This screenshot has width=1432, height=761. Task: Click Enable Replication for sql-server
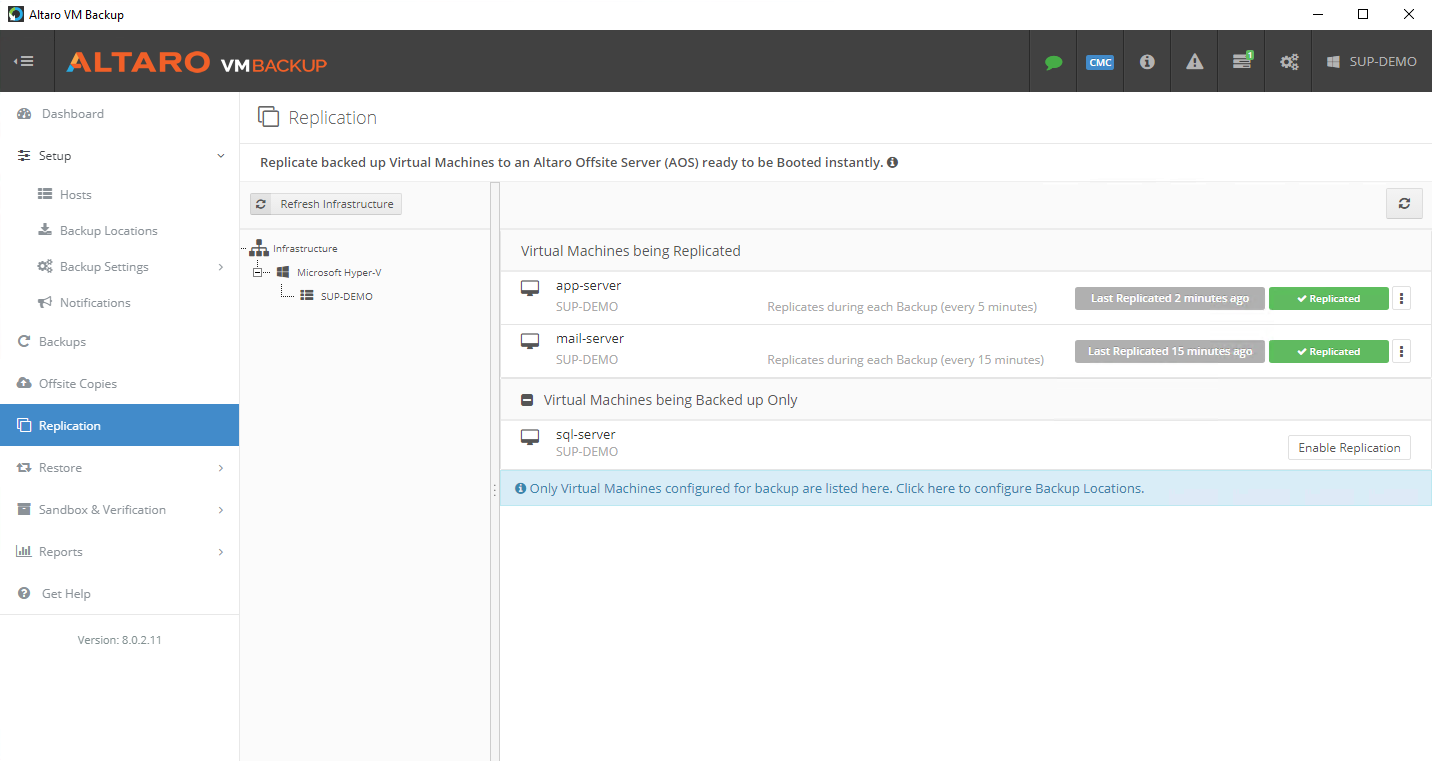coord(1349,448)
